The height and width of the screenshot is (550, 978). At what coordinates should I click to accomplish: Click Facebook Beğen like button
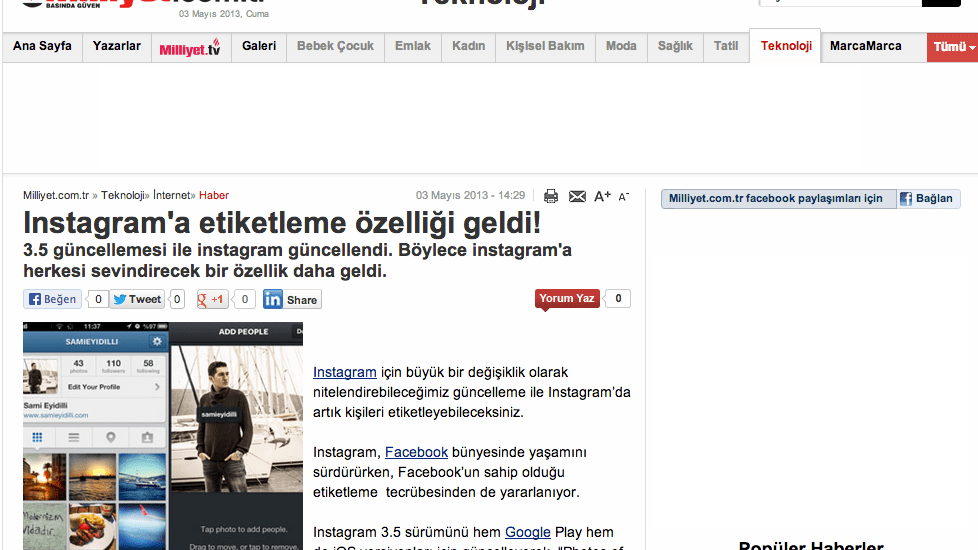click(x=52, y=299)
